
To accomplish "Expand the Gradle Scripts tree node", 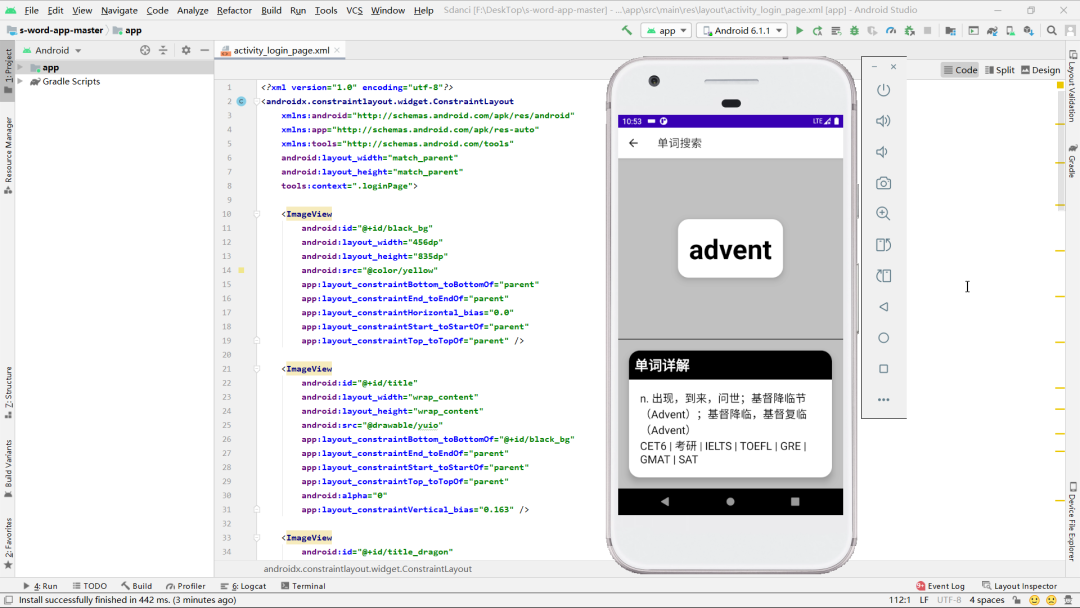I will tap(20, 81).
